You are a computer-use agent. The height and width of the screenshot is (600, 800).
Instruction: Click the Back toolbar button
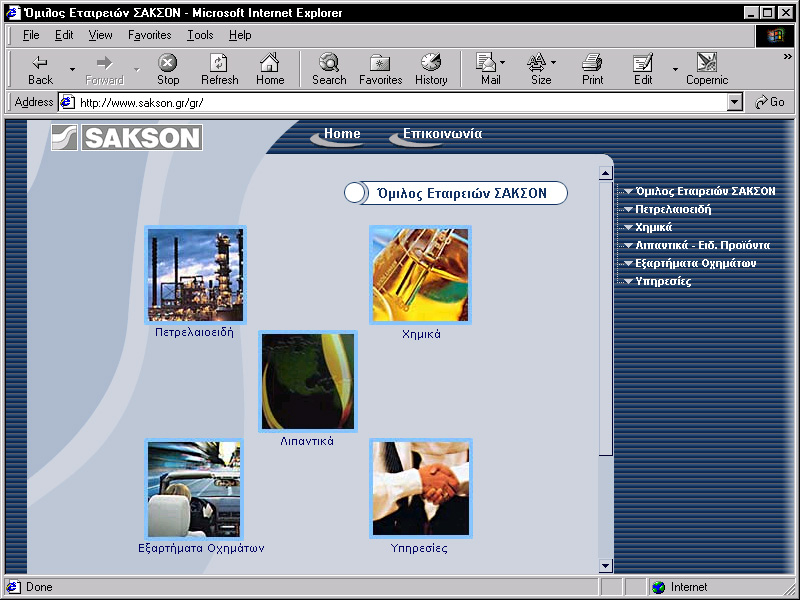[x=40, y=69]
